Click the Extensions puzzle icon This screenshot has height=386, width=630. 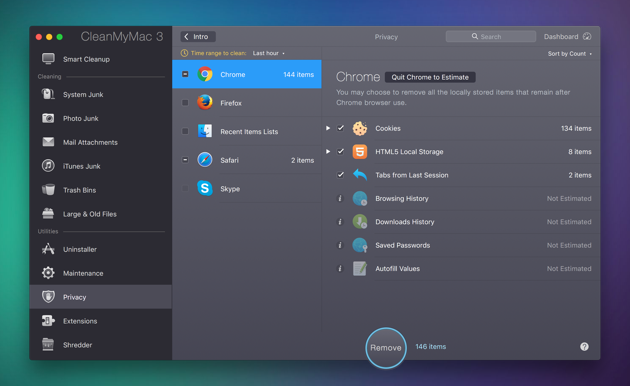coord(48,321)
